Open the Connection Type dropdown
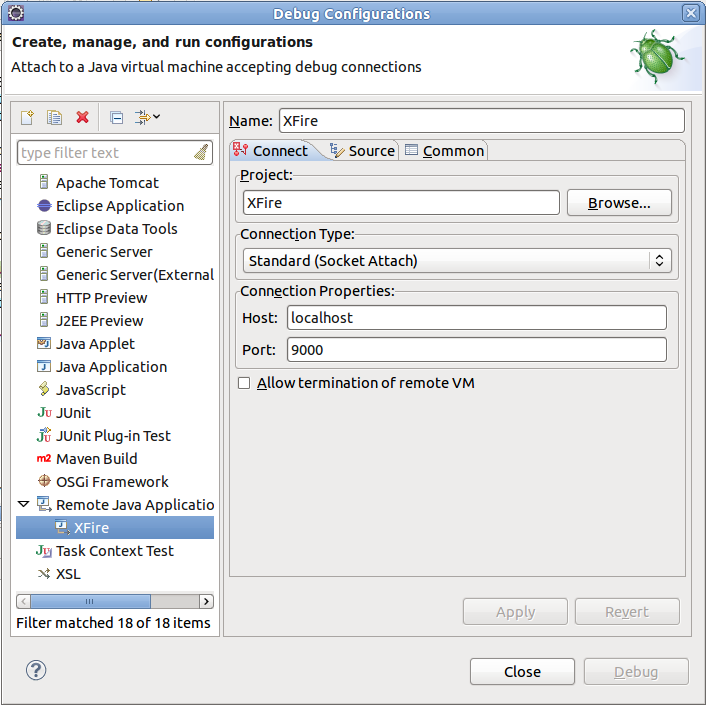Viewport: 706px width, 705px height. 457,261
